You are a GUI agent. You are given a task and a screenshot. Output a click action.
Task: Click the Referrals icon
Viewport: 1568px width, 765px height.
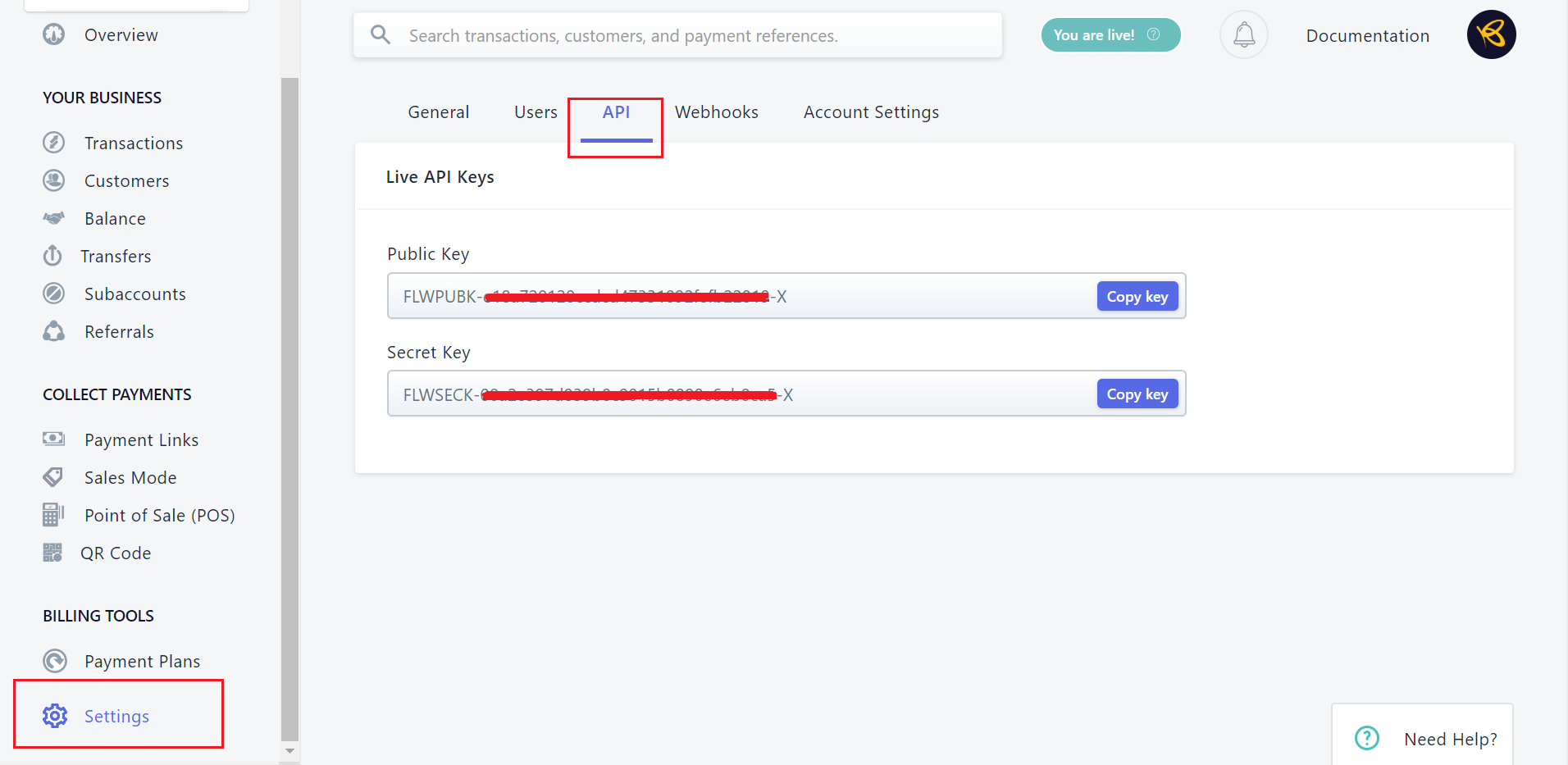[54, 331]
